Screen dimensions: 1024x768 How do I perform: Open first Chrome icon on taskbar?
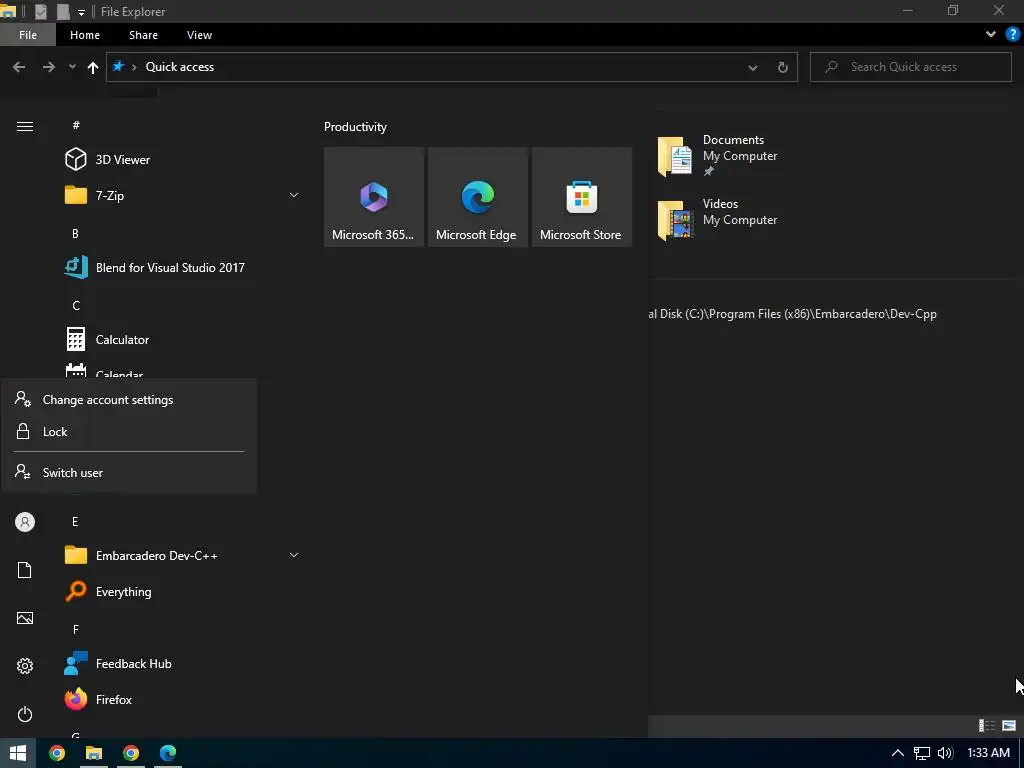(57, 753)
